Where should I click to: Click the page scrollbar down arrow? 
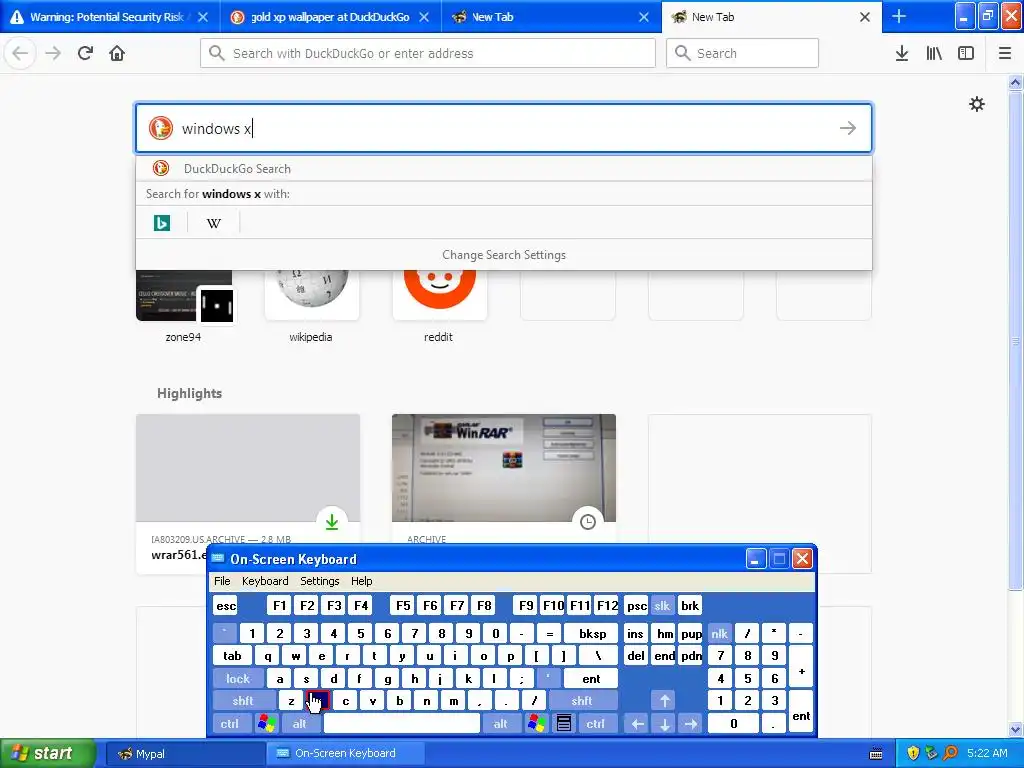[x=1016, y=729]
